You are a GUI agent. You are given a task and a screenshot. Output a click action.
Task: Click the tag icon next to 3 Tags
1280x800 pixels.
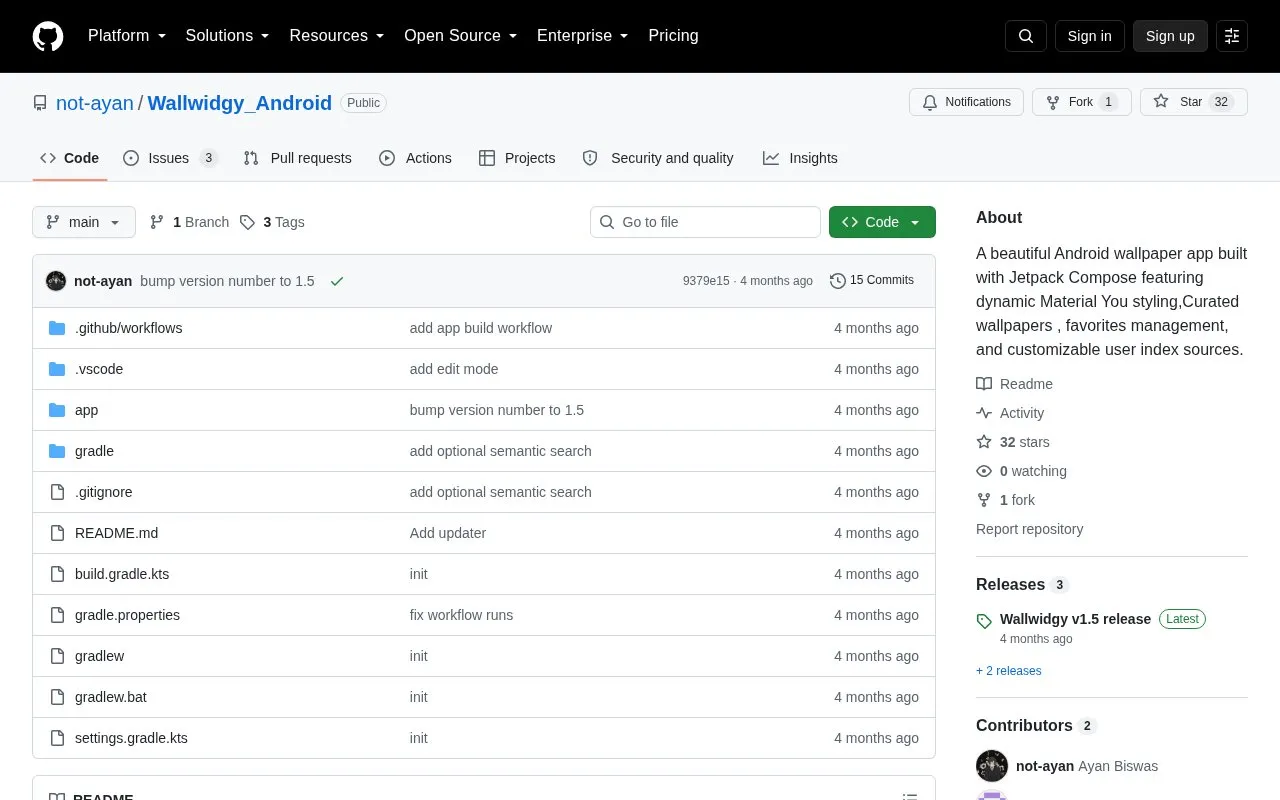click(x=247, y=222)
